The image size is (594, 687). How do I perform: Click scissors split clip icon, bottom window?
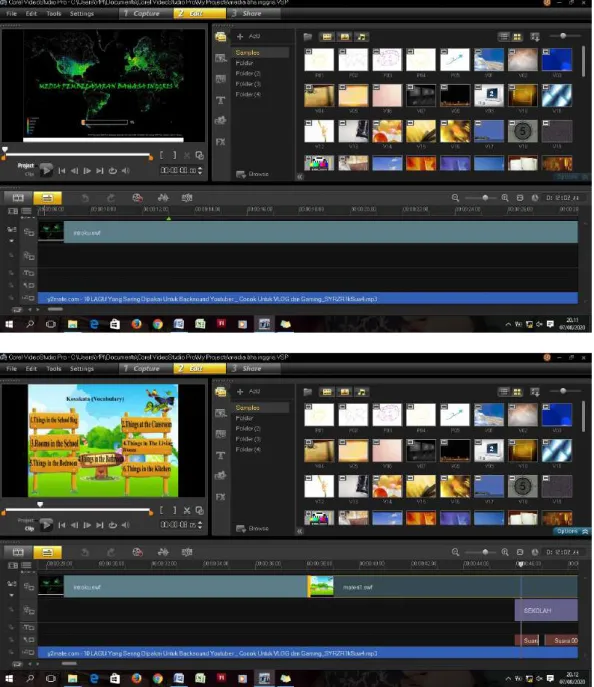click(187, 510)
